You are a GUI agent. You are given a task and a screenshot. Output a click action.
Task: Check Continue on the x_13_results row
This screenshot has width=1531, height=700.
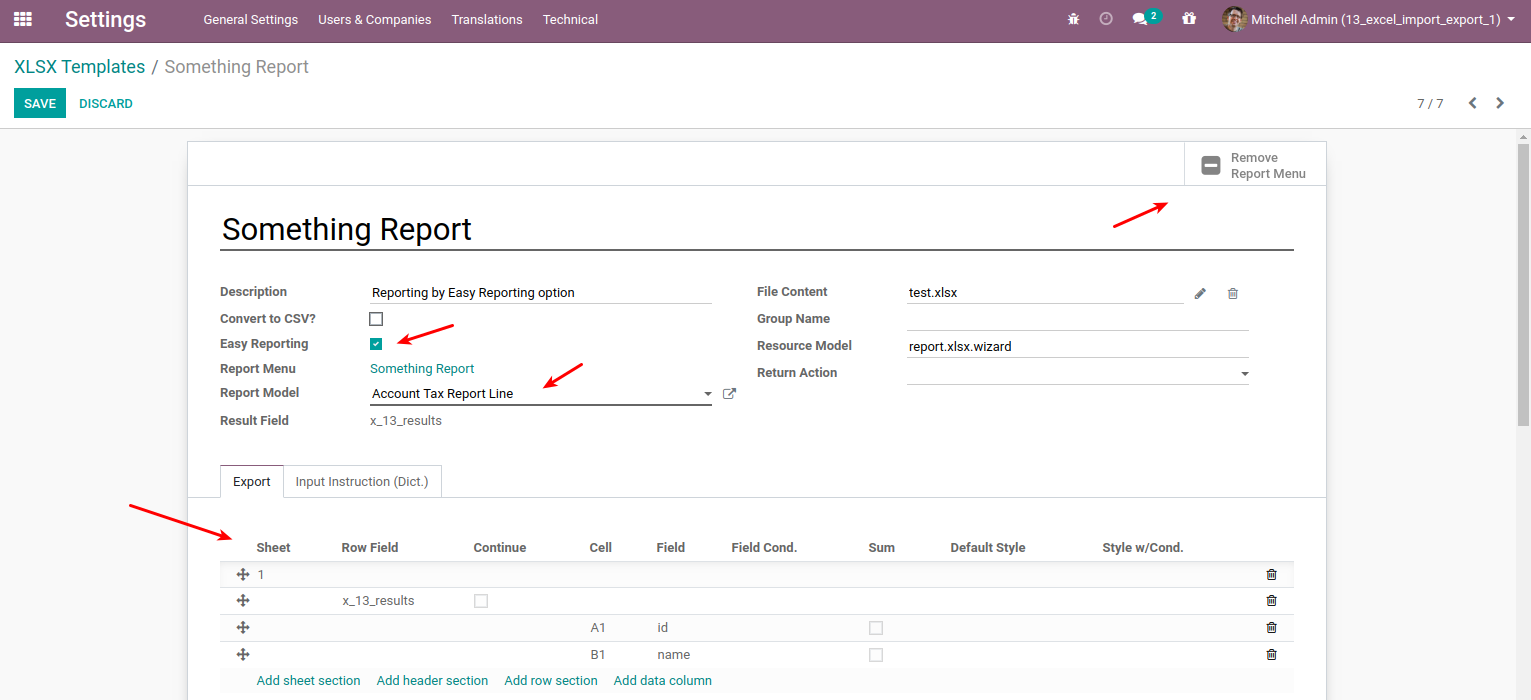(481, 600)
